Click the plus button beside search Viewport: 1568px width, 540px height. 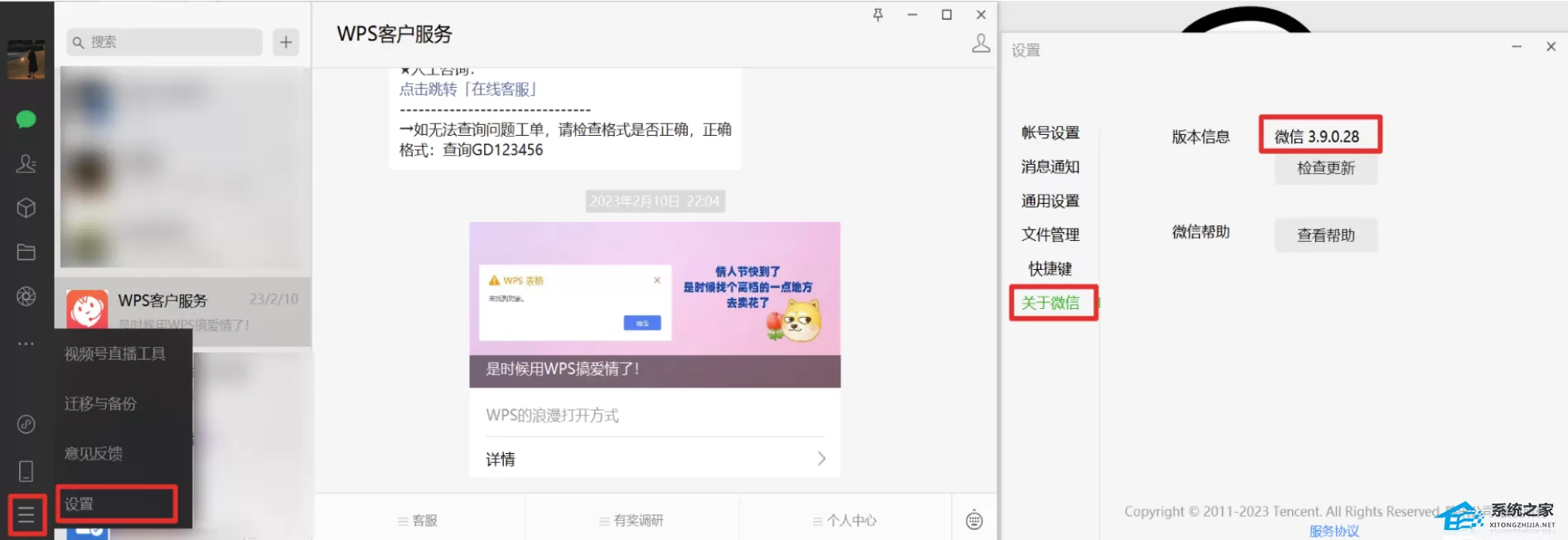[286, 42]
